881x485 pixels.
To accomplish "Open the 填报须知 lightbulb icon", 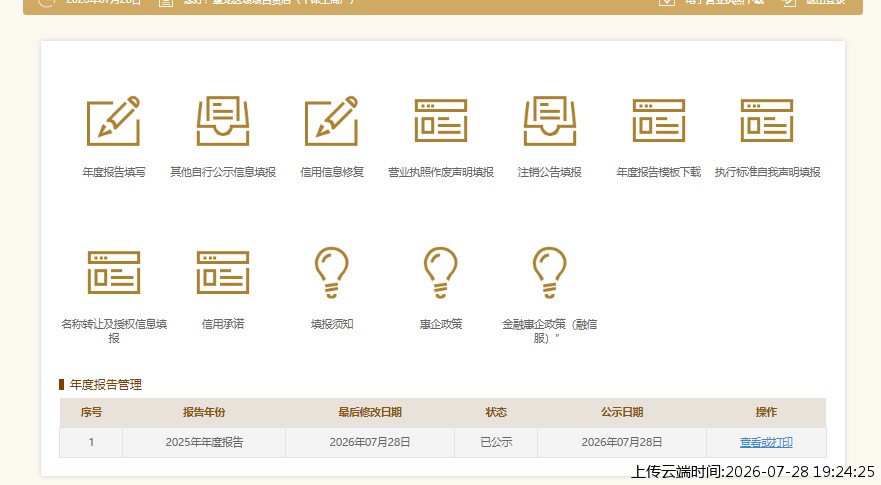I will click(x=331, y=273).
